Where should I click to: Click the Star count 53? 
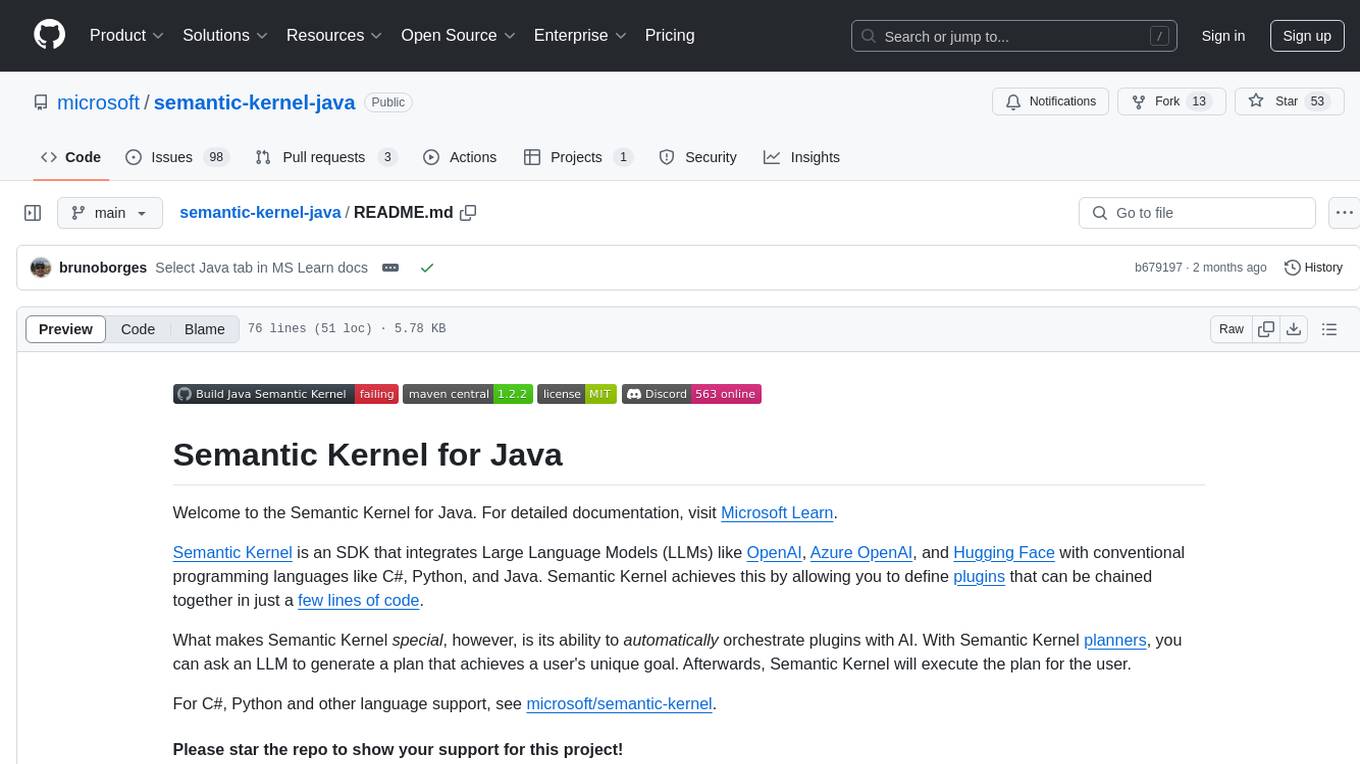tap(1317, 102)
